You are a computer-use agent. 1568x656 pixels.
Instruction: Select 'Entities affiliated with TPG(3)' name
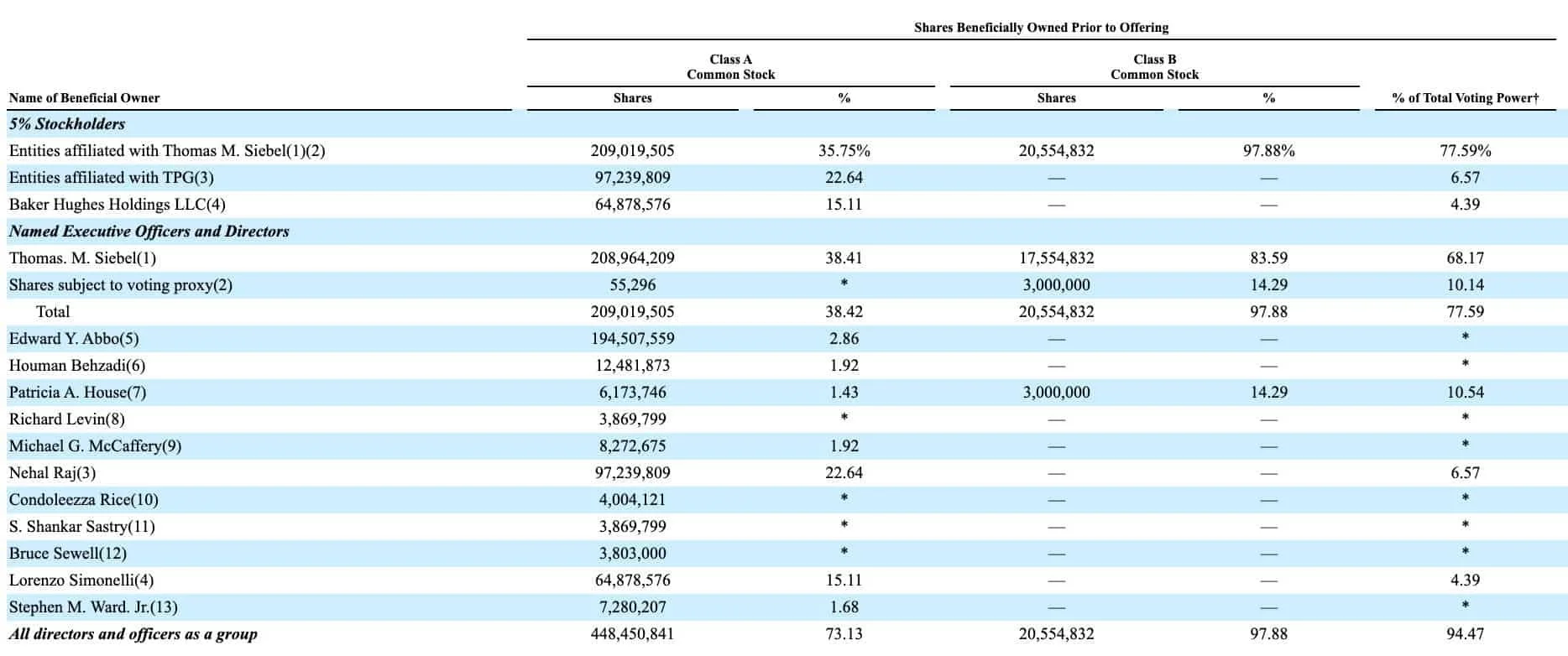(x=112, y=178)
